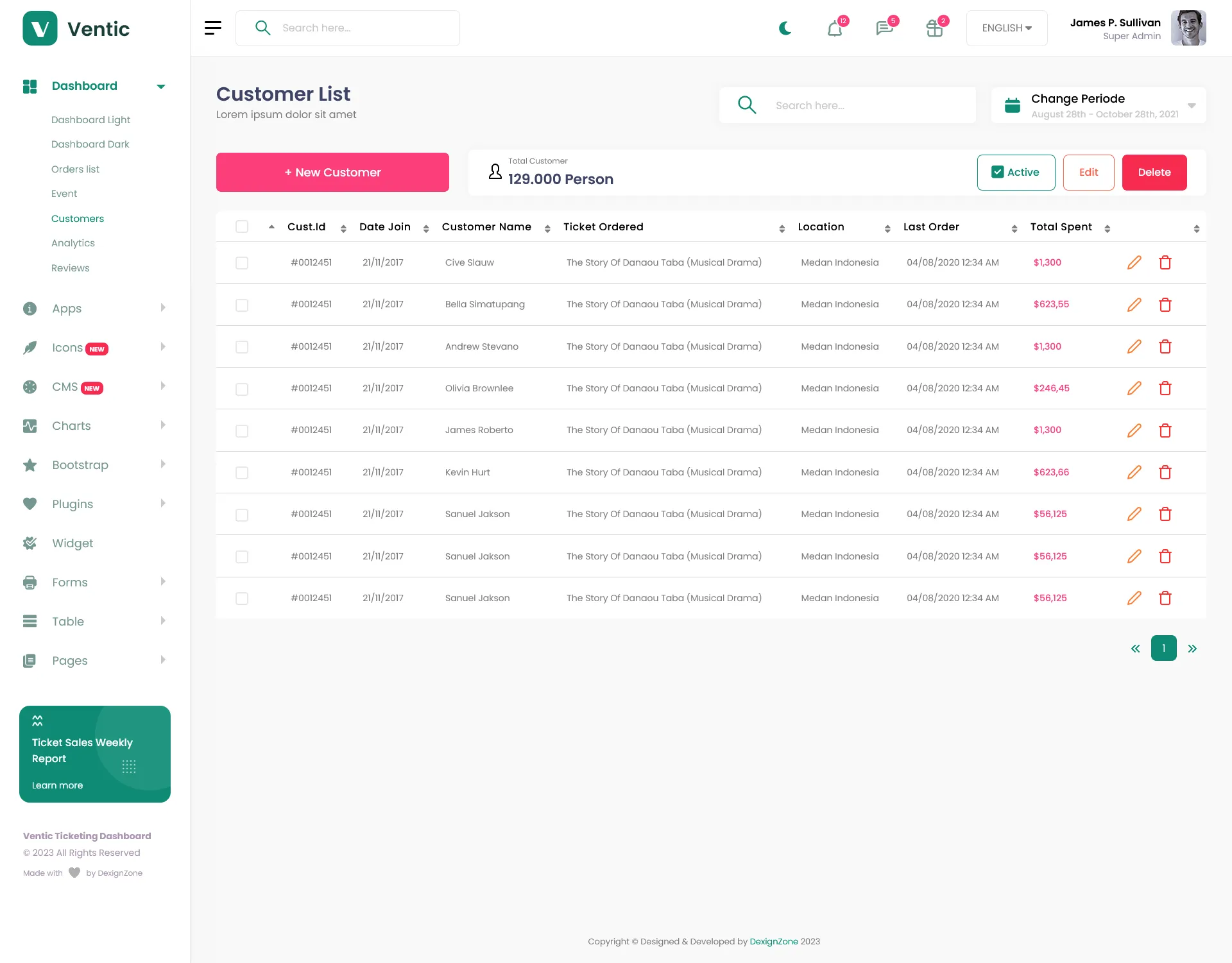This screenshot has height=963, width=1232.
Task: Click the Ventic logo icon
Action: [40, 28]
